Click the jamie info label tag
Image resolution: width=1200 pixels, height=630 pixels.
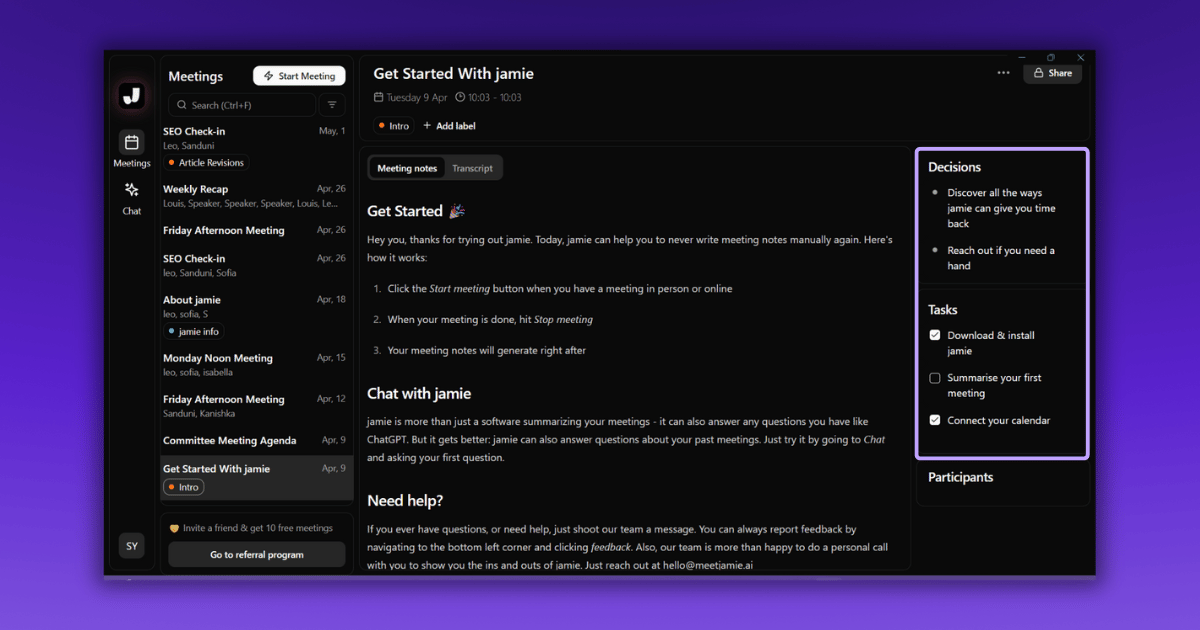coord(193,331)
